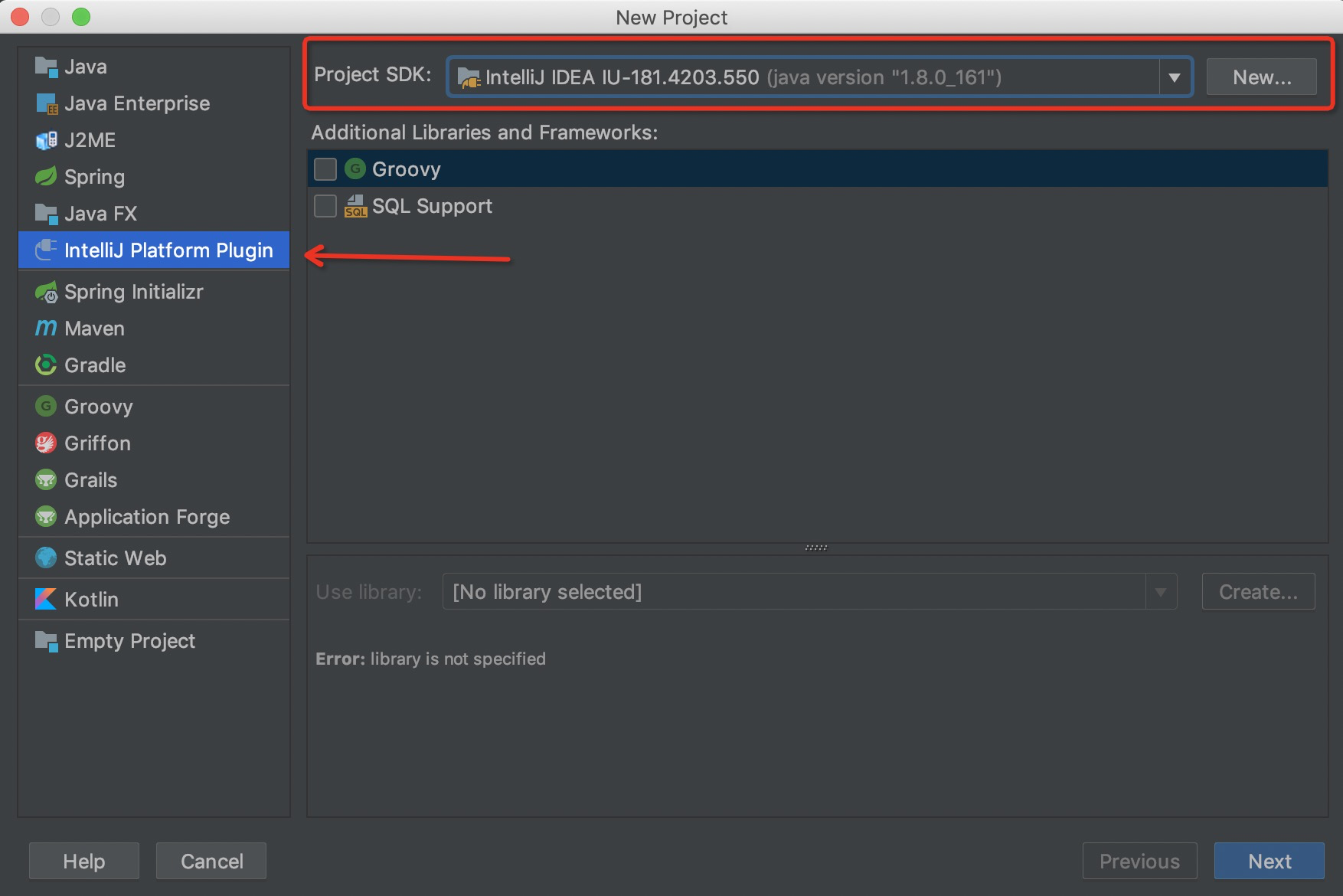Click the panel splitter grip handle

coord(816,548)
